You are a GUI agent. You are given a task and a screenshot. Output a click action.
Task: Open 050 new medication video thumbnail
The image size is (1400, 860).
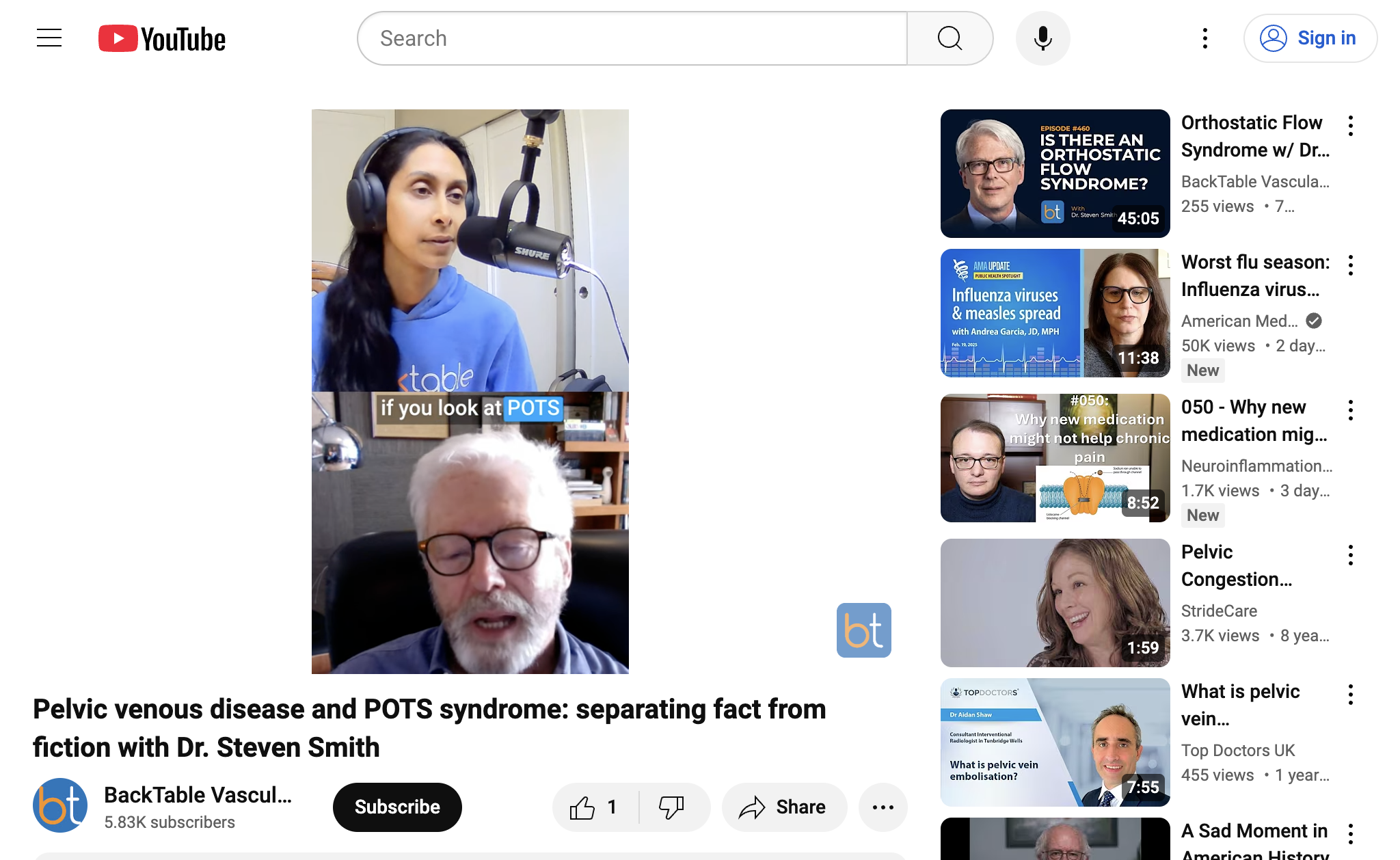tap(1055, 458)
